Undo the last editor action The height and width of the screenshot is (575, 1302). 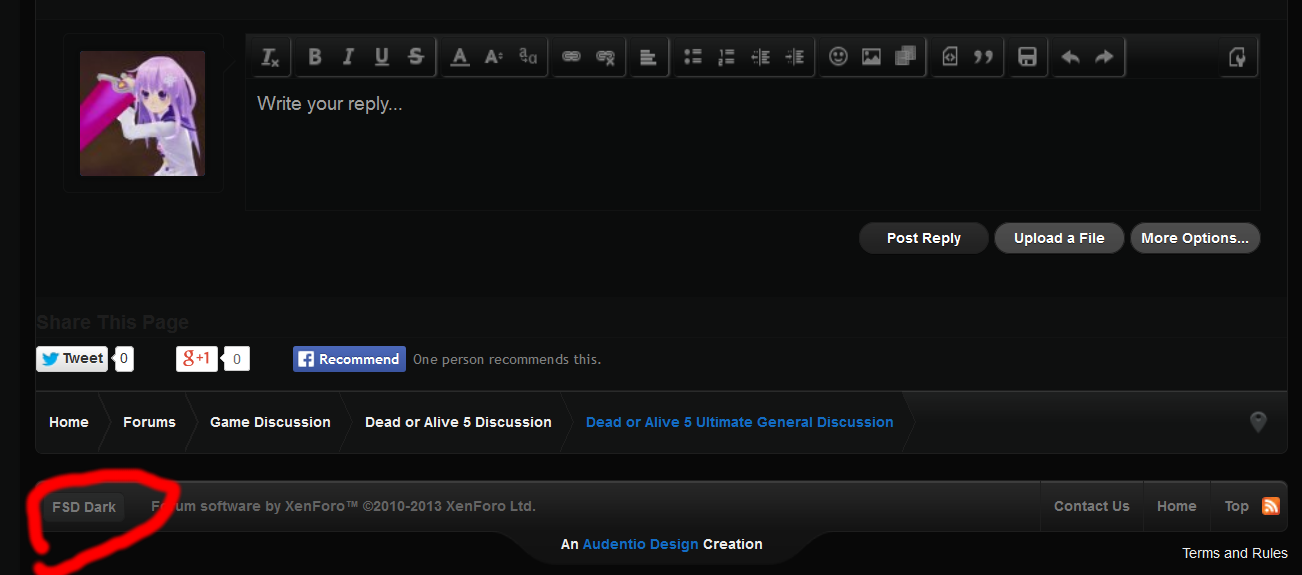tap(1070, 57)
